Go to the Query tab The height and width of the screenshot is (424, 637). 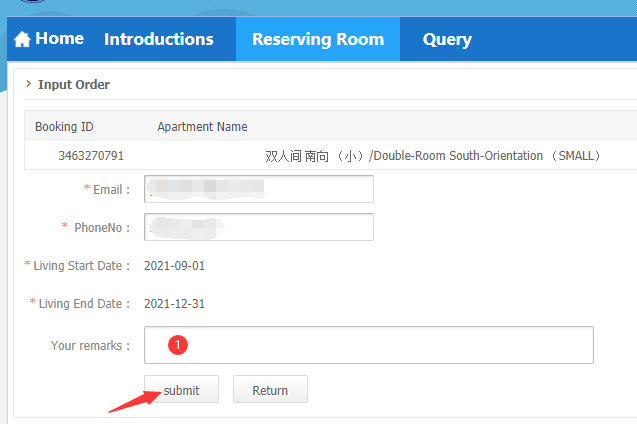pyautogui.click(x=447, y=40)
